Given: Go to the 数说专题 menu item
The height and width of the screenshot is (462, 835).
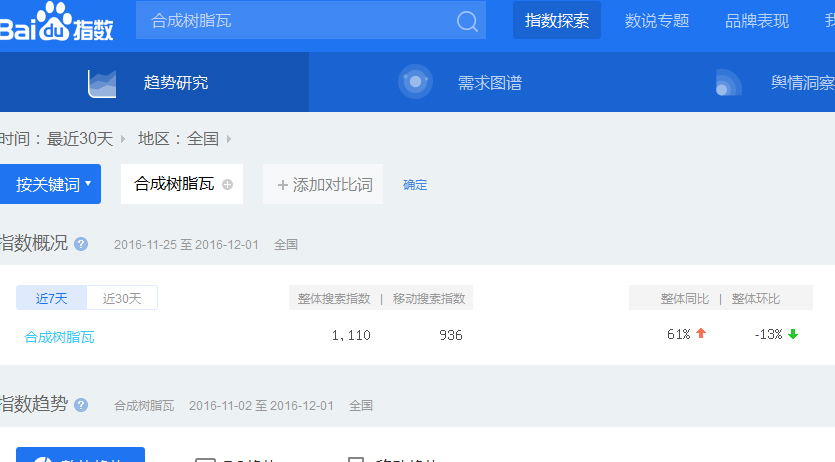Looking at the screenshot, I should click(x=657, y=21).
